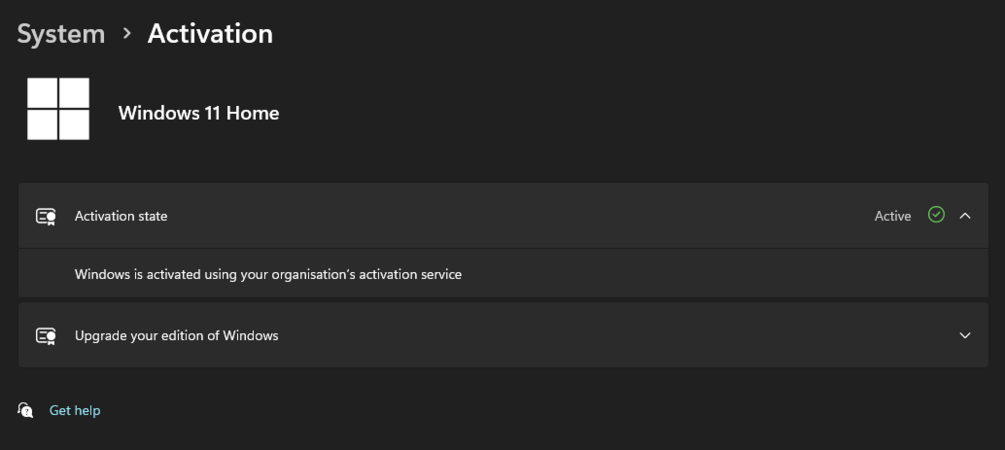Click the Active status text

pos(892,216)
